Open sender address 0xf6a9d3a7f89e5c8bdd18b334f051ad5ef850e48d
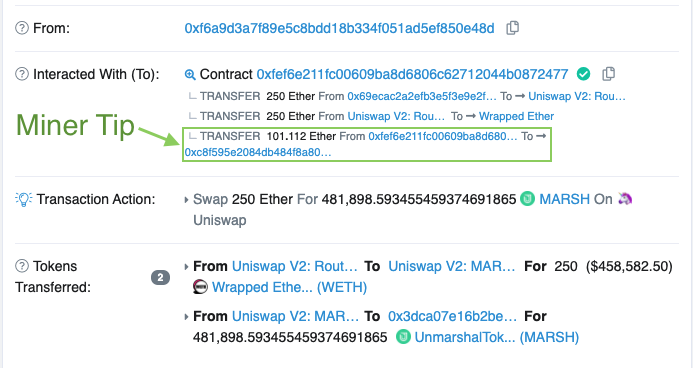Screen dimensions: 693x368 [x=339, y=28]
